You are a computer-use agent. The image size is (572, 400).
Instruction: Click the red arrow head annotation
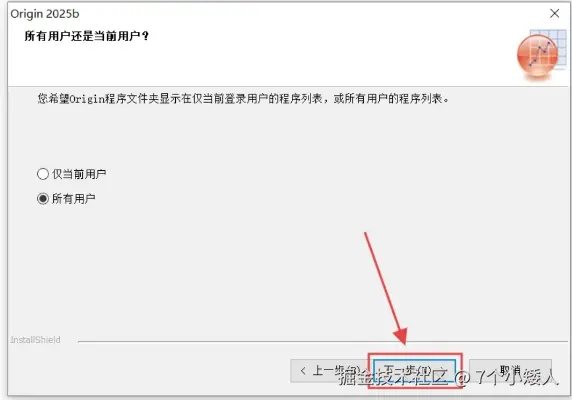click(401, 336)
